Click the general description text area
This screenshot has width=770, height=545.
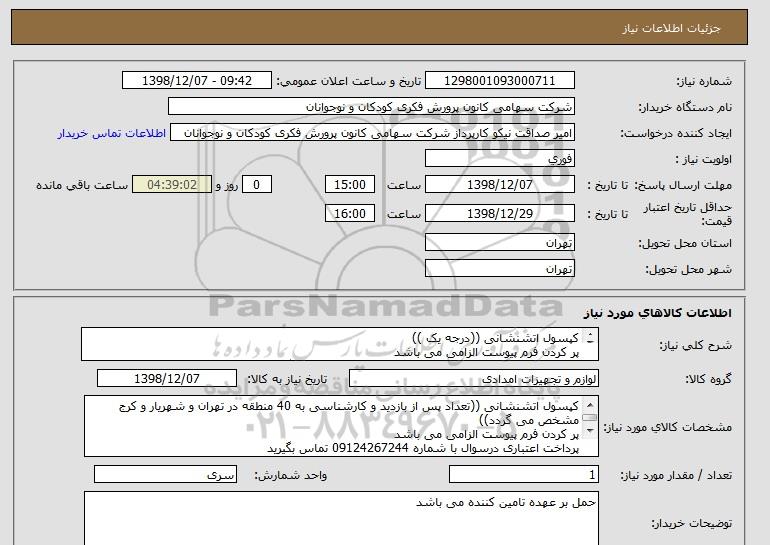pyautogui.click(x=340, y=345)
